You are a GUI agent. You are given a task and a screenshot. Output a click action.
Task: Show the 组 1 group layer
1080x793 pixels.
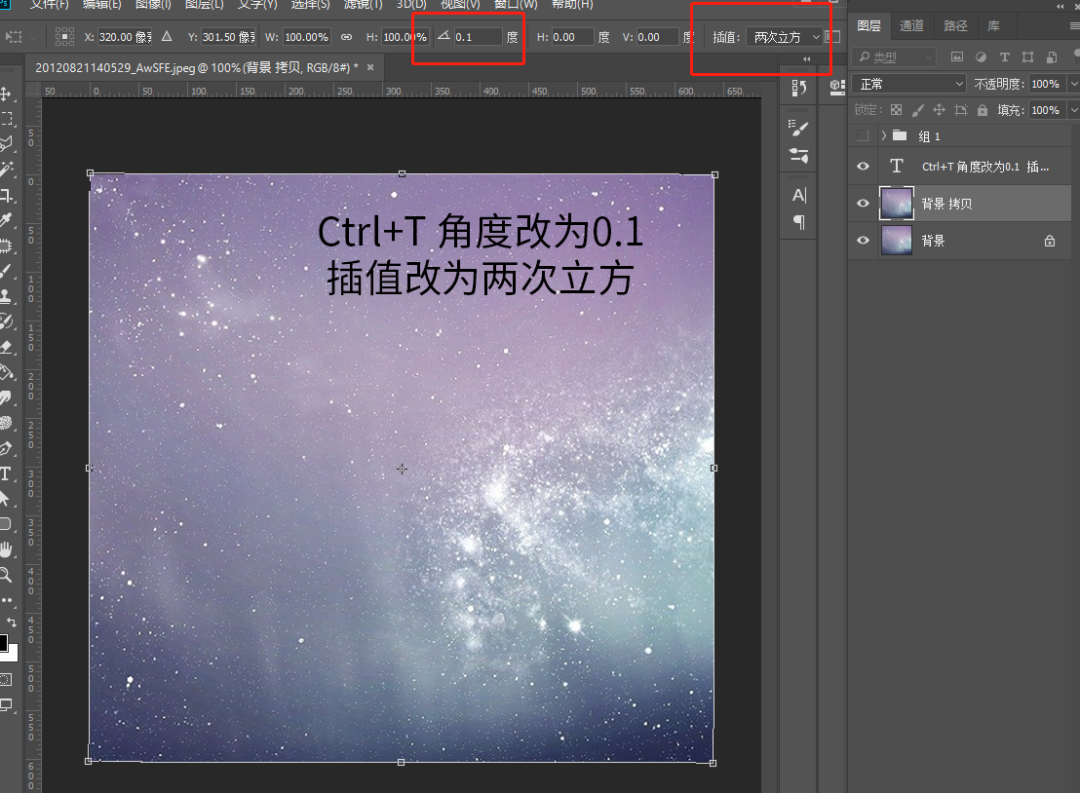click(863, 136)
